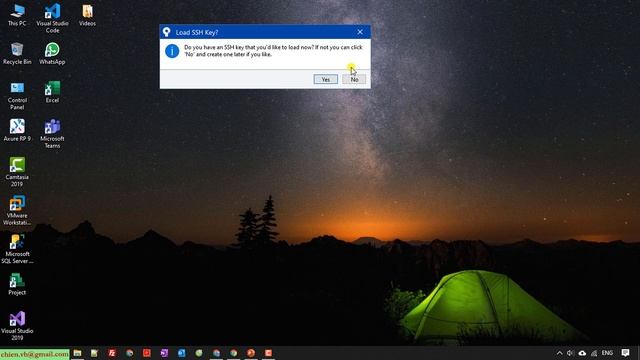Select the Excel desktop icon

pos(52,92)
